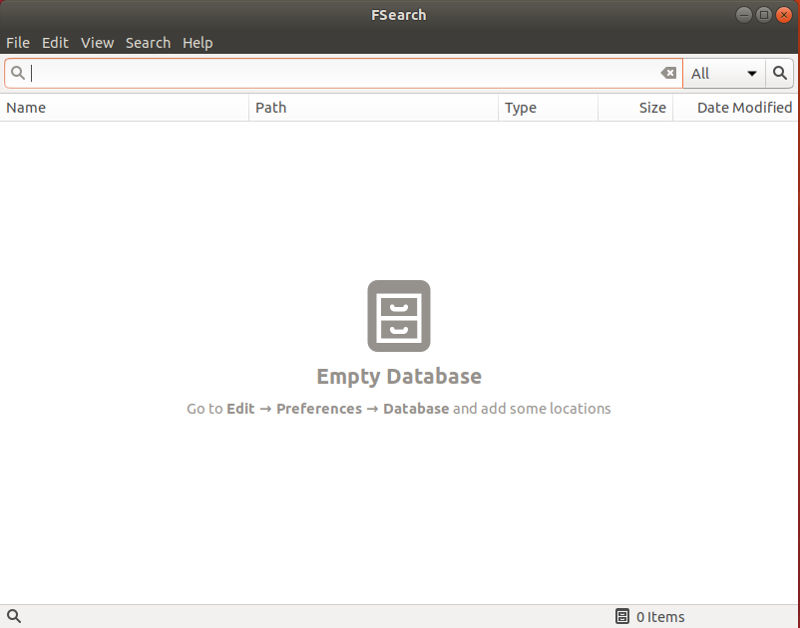Click the dropdown arrow next to All

tap(753, 73)
